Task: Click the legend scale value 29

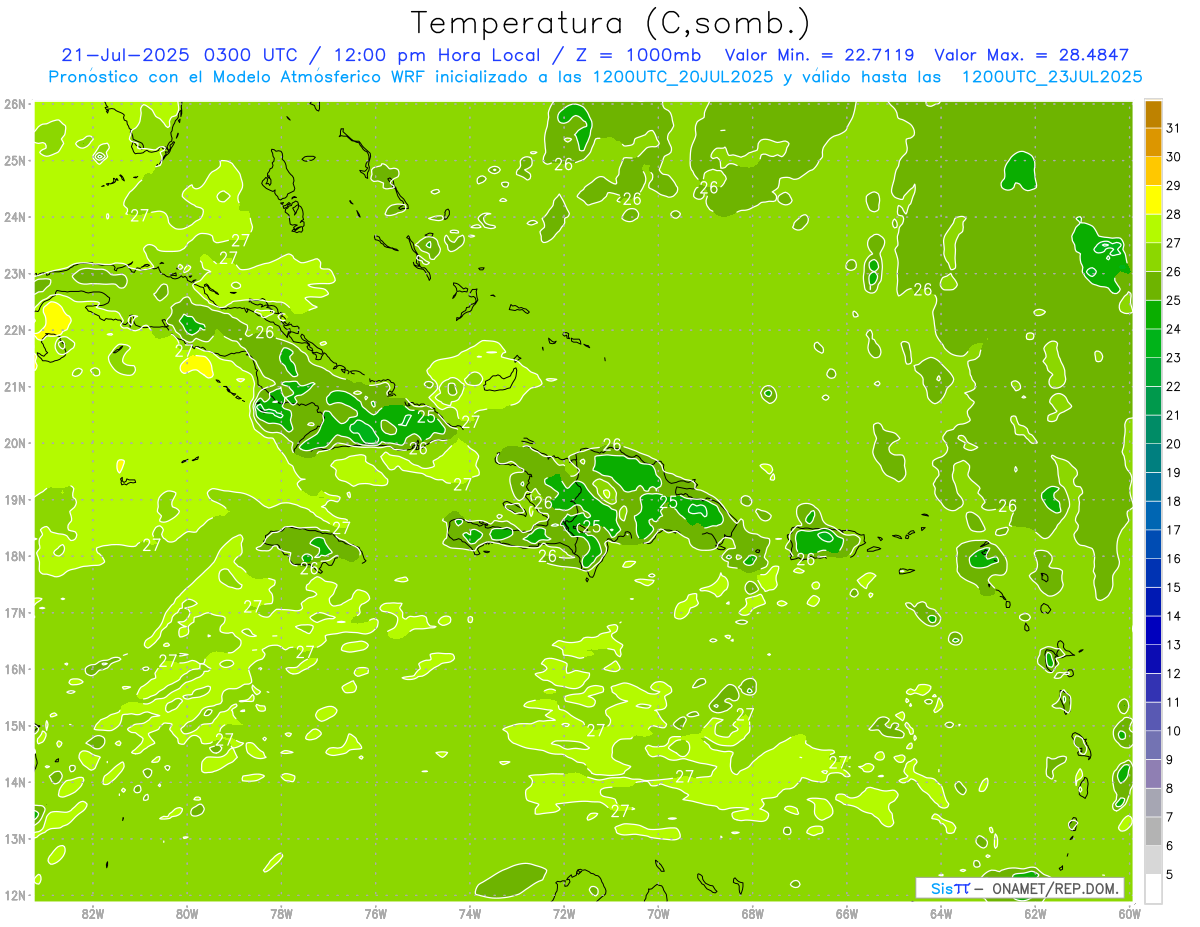Action: 1174,185
